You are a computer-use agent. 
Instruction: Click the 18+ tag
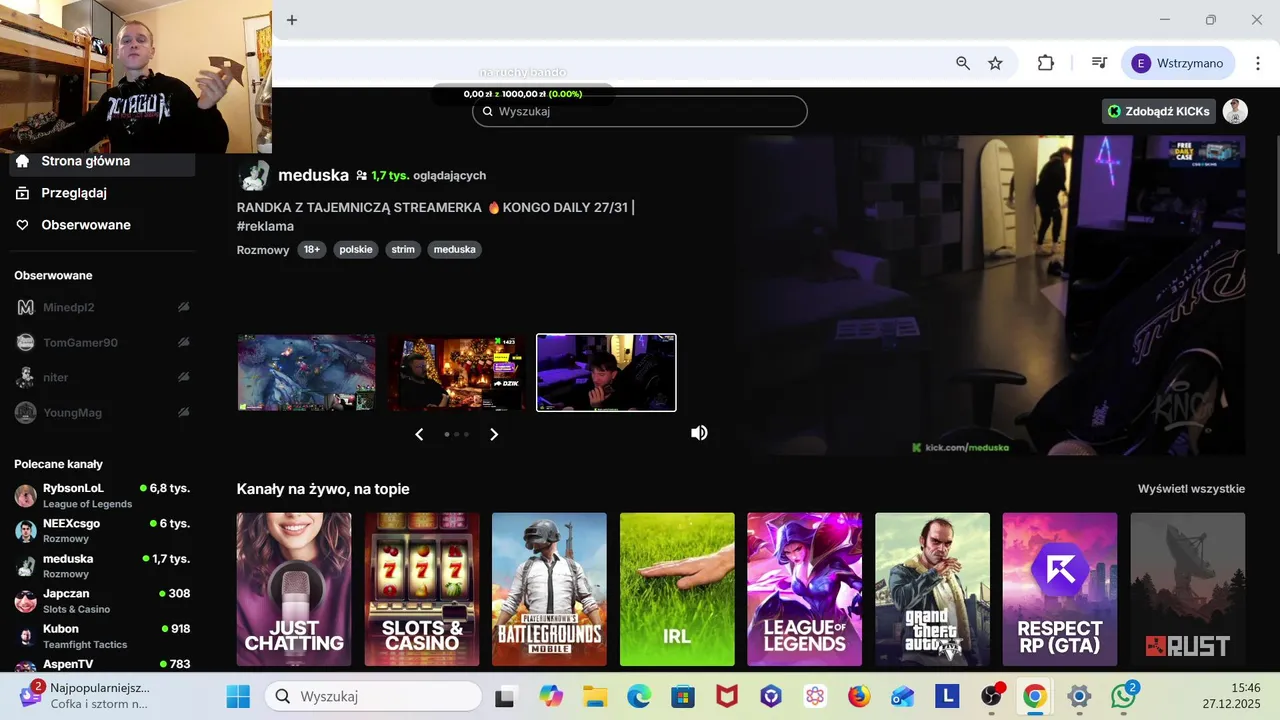pyautogui.click(x=312, y=250)
